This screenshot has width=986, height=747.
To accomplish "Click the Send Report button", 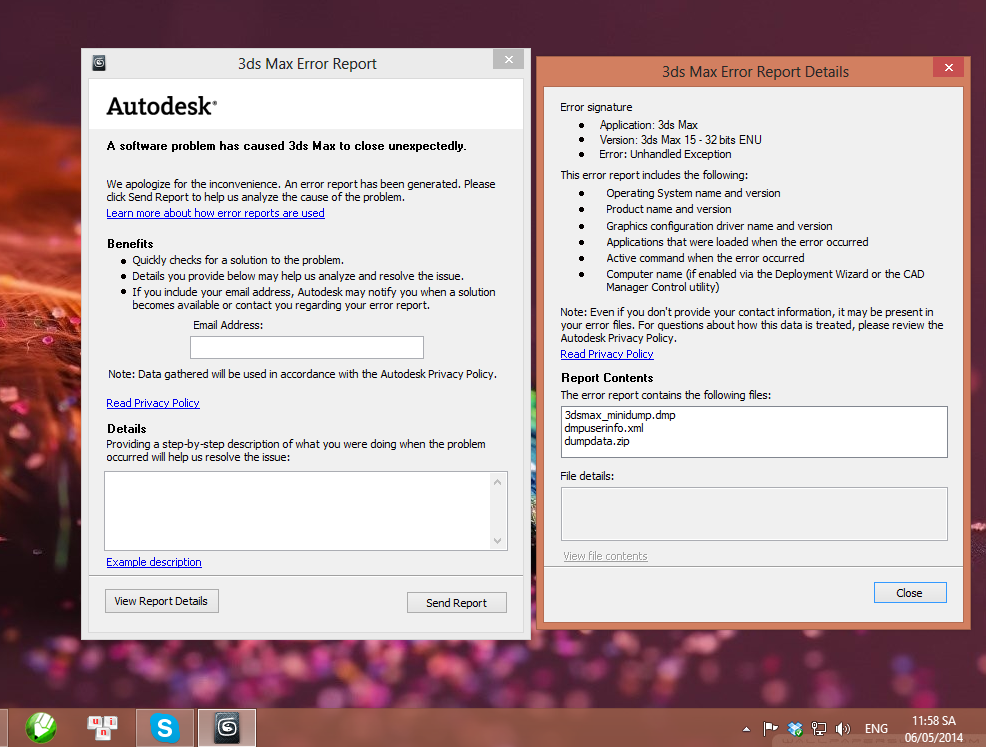I will 457,603.
